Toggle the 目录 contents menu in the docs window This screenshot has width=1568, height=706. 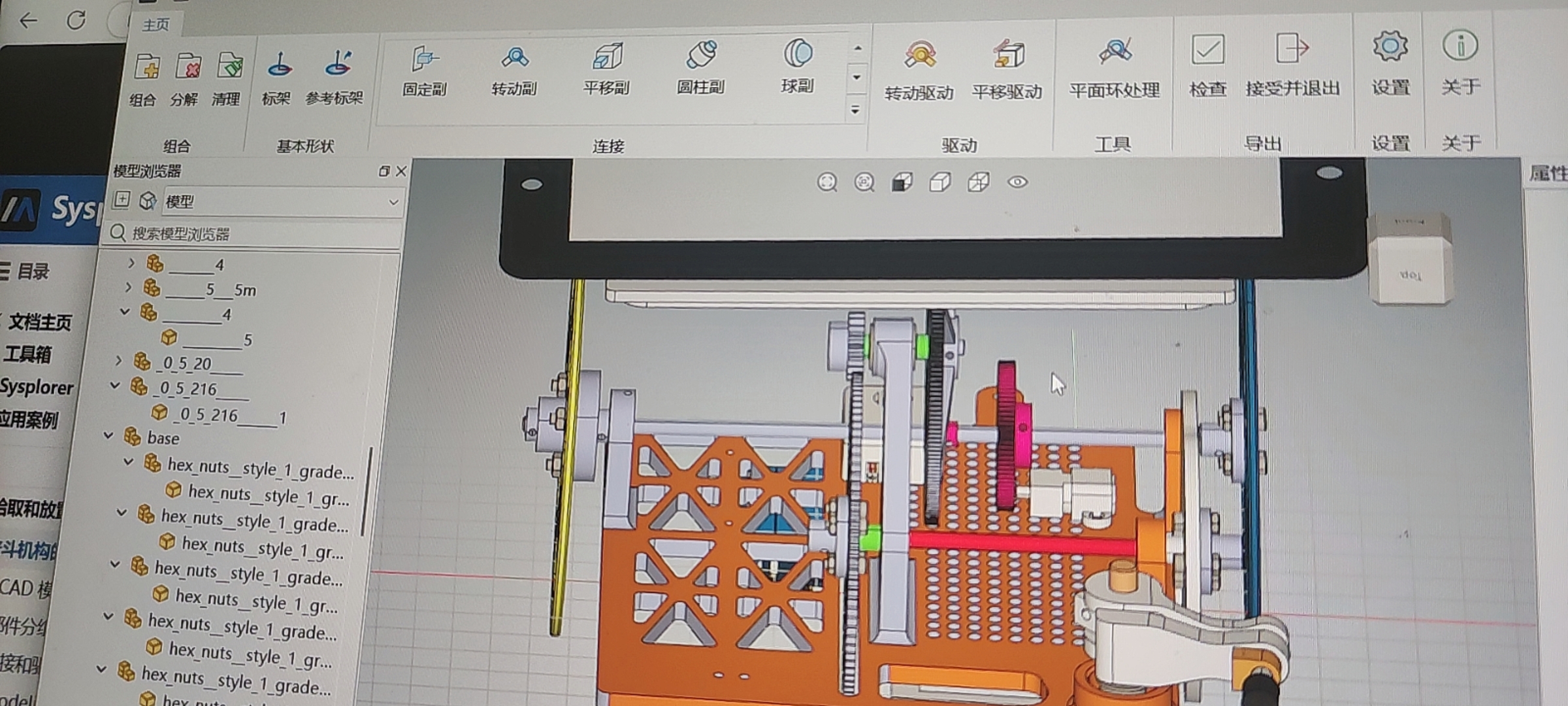click(25, 271)
